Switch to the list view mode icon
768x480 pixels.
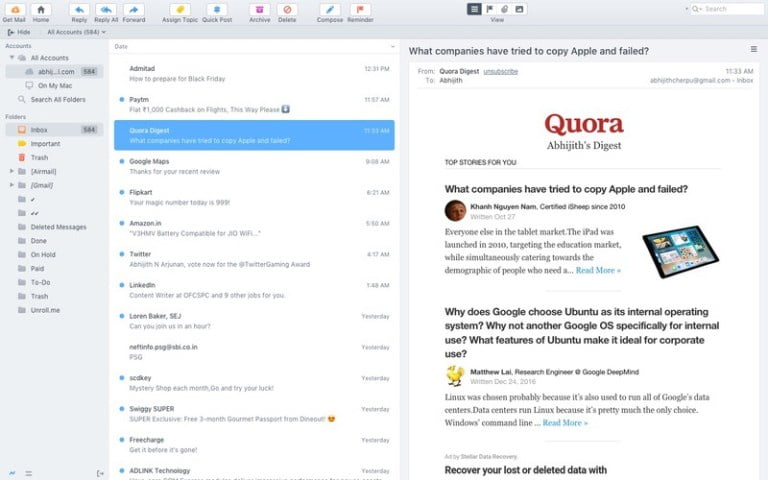click(x=474, y=9)
